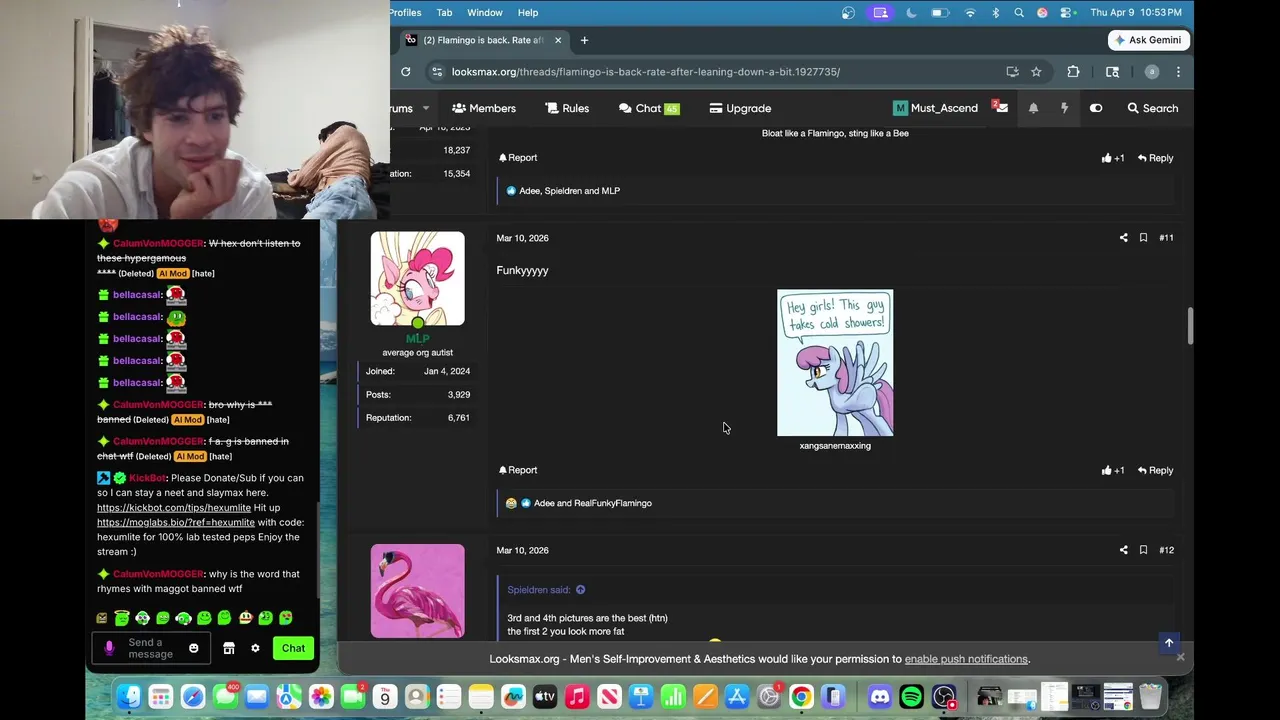Viewport: 1280px width, 720px height.
Task: Open the inbox envelope with red badge
Action: pyautogui.click(x=1001, y=107)
